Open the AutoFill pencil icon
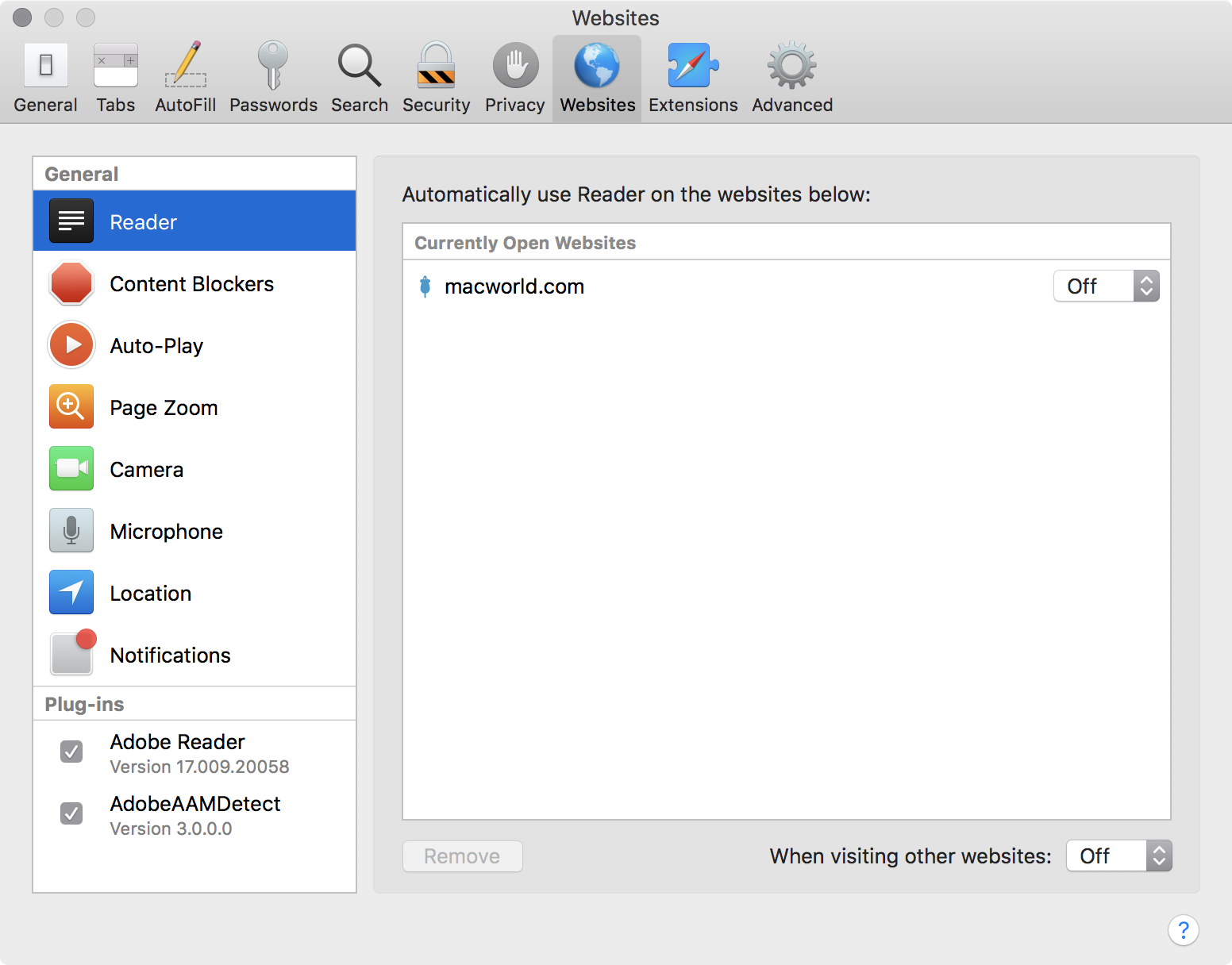 (186, 65)
